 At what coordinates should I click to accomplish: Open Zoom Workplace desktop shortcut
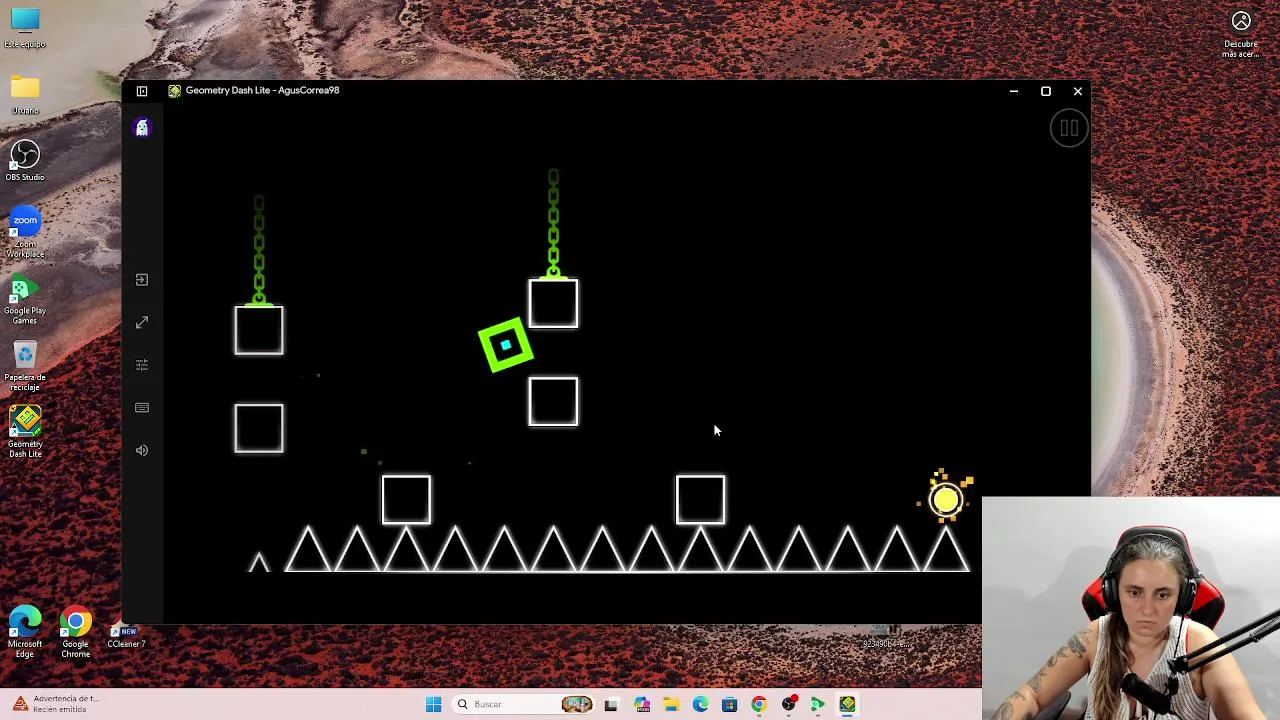(25, 232)
